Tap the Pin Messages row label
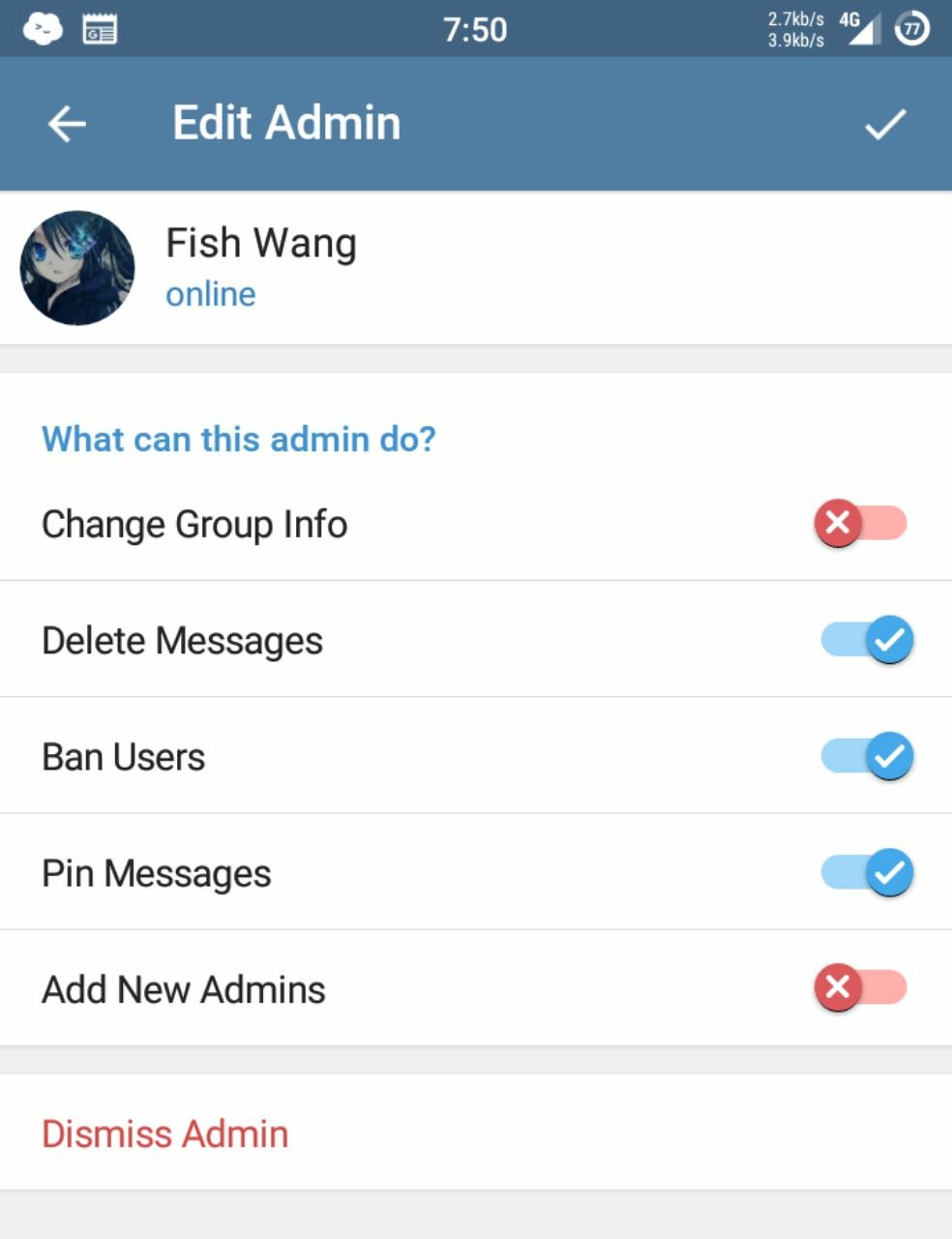The image size is (952, 1239). (x=156, y=873)
